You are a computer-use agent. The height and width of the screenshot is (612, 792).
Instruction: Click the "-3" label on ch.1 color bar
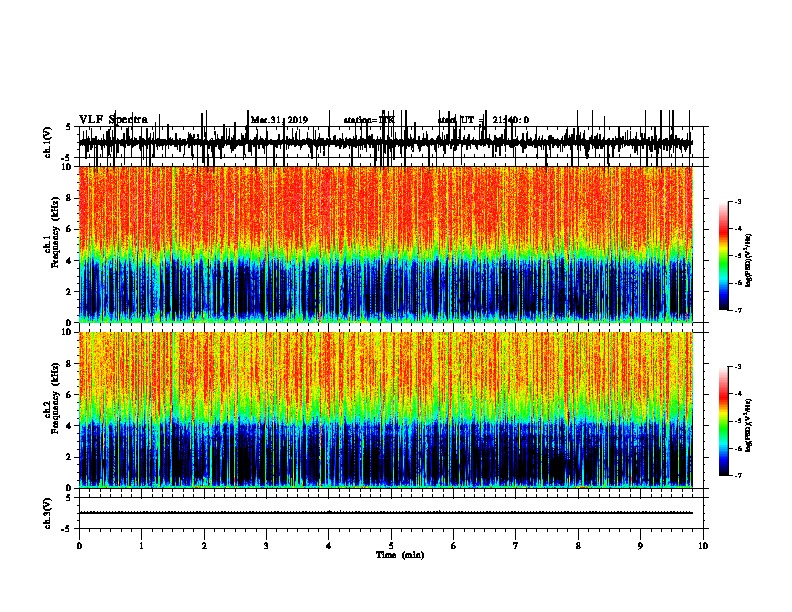pos(737,202)
